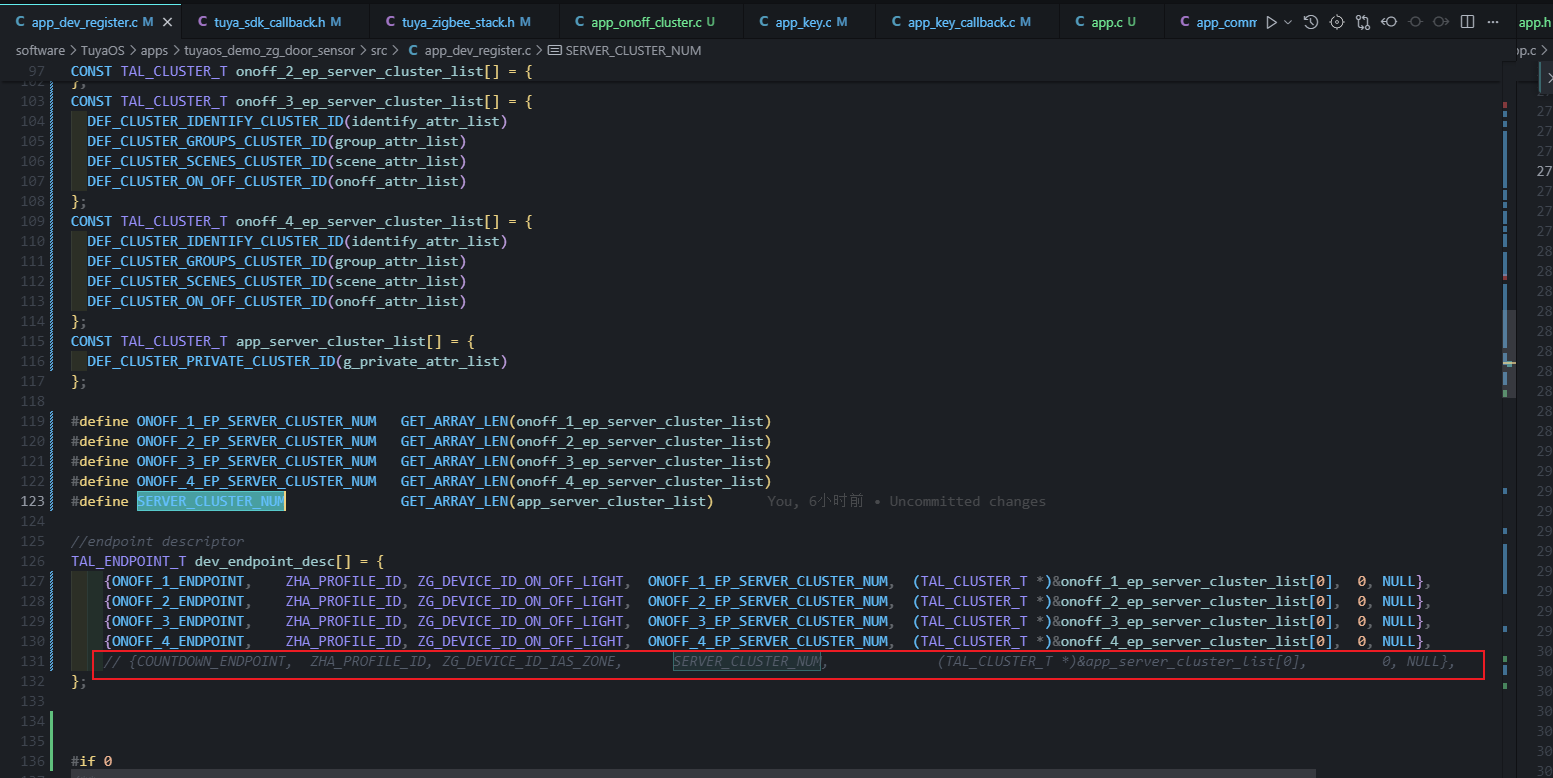This screenshot has width=1553, height=778.
Task: Switch to the tuya_zigbee_stack.h tab
Action: tap(465, 22)
